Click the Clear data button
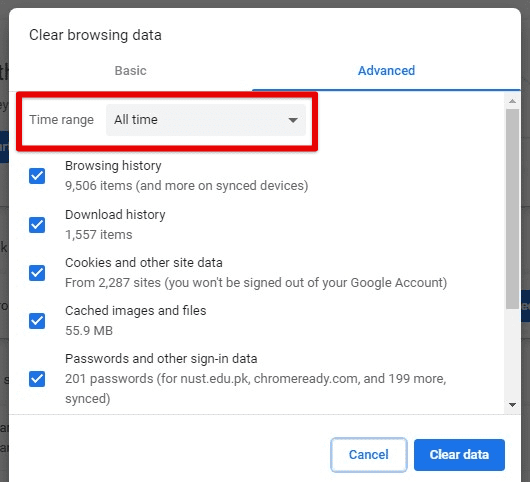This screenshot has width=530, height=482. coord(459,455)
